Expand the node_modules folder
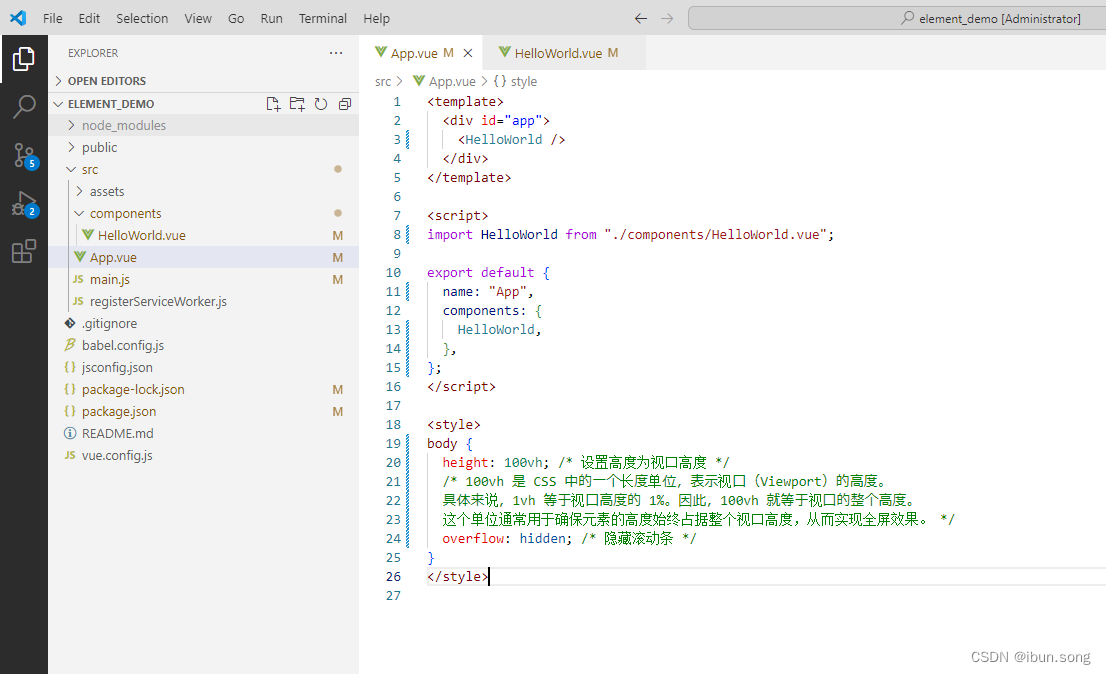Image resolution: width=1106 pixels, height=674 pixels. [x=203, y=125]
